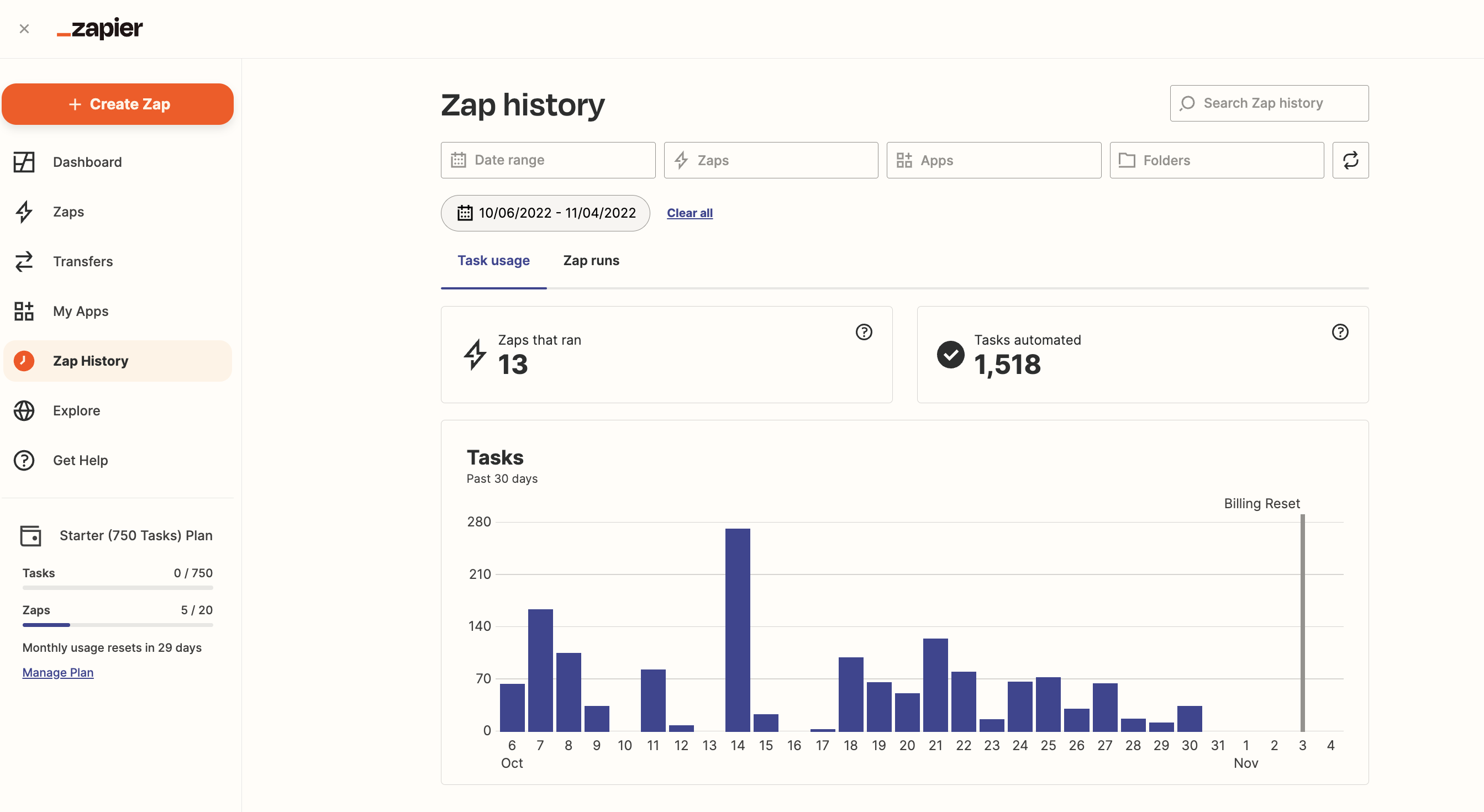Open the Date range filter dropdown
Image resolution: width=1484 pixels, height=812 pixels.
pos(548,160)
